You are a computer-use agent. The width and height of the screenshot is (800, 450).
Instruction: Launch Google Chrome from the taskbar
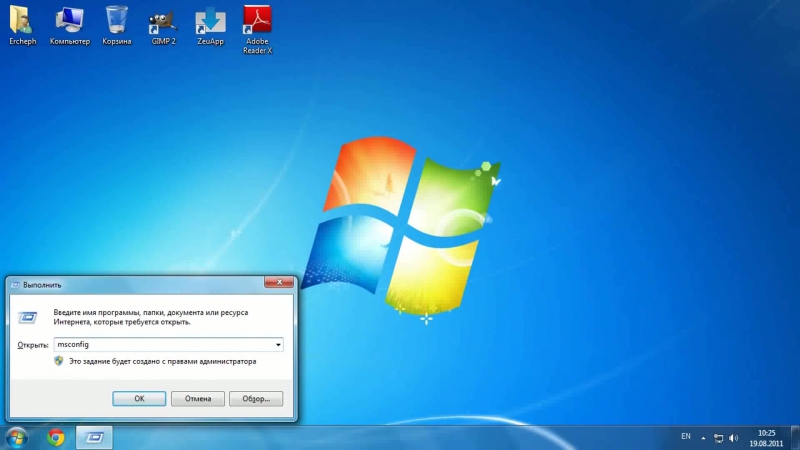pos(56,438)
